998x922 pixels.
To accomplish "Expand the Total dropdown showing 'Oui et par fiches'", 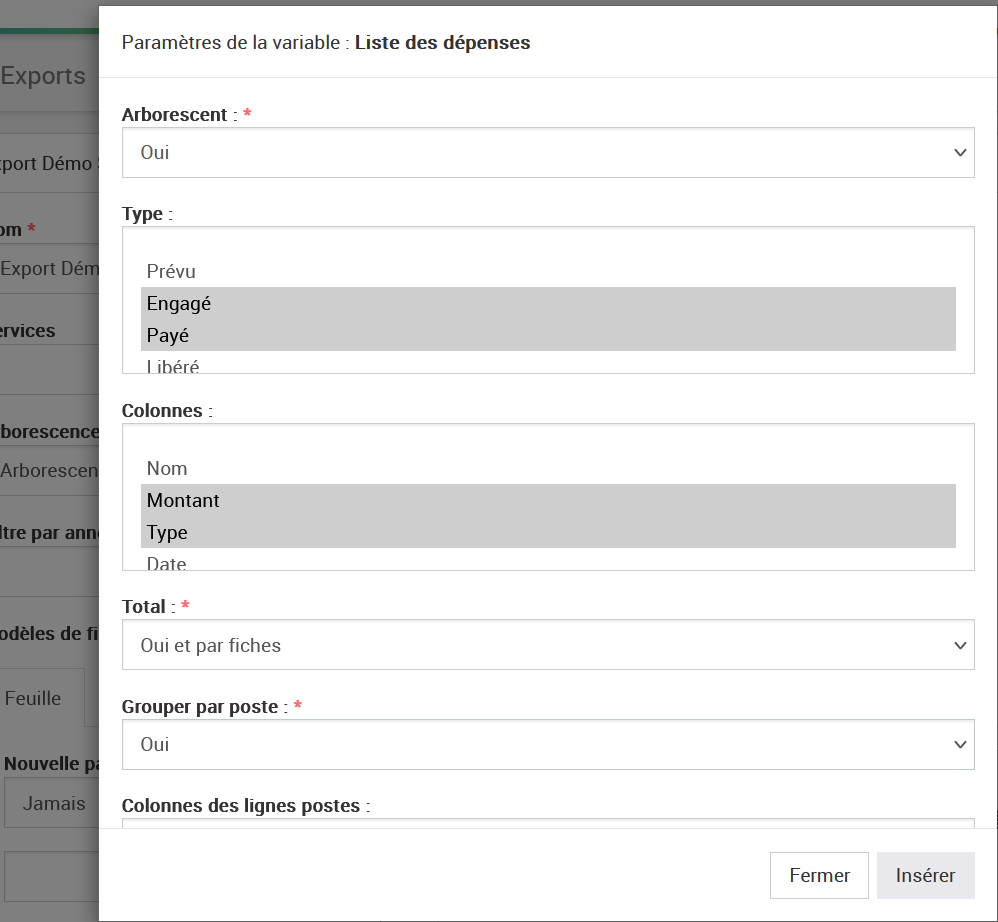I will 547,645.
